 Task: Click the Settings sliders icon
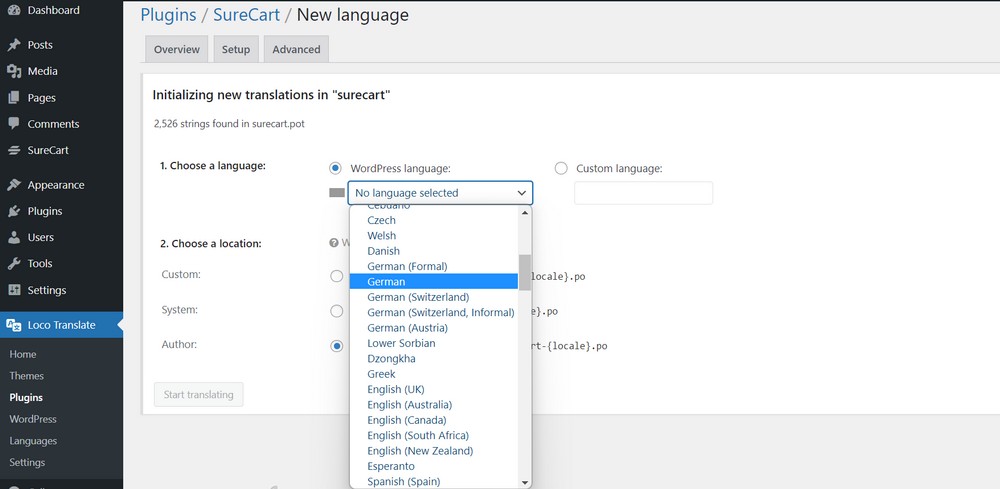(x=13, y=290)
